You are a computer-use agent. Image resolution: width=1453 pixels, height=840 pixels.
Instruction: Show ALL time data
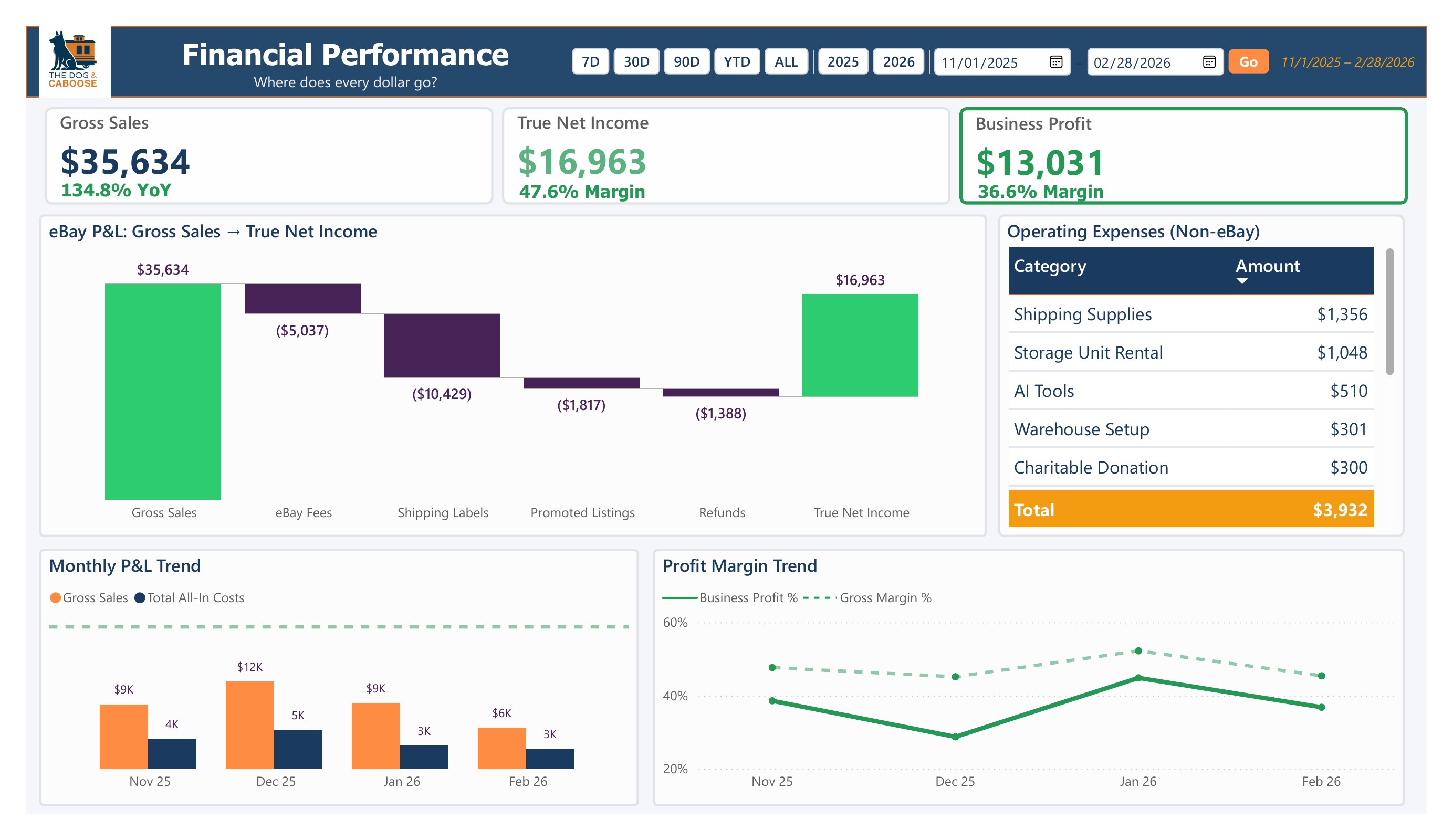(x=787, y=62)
